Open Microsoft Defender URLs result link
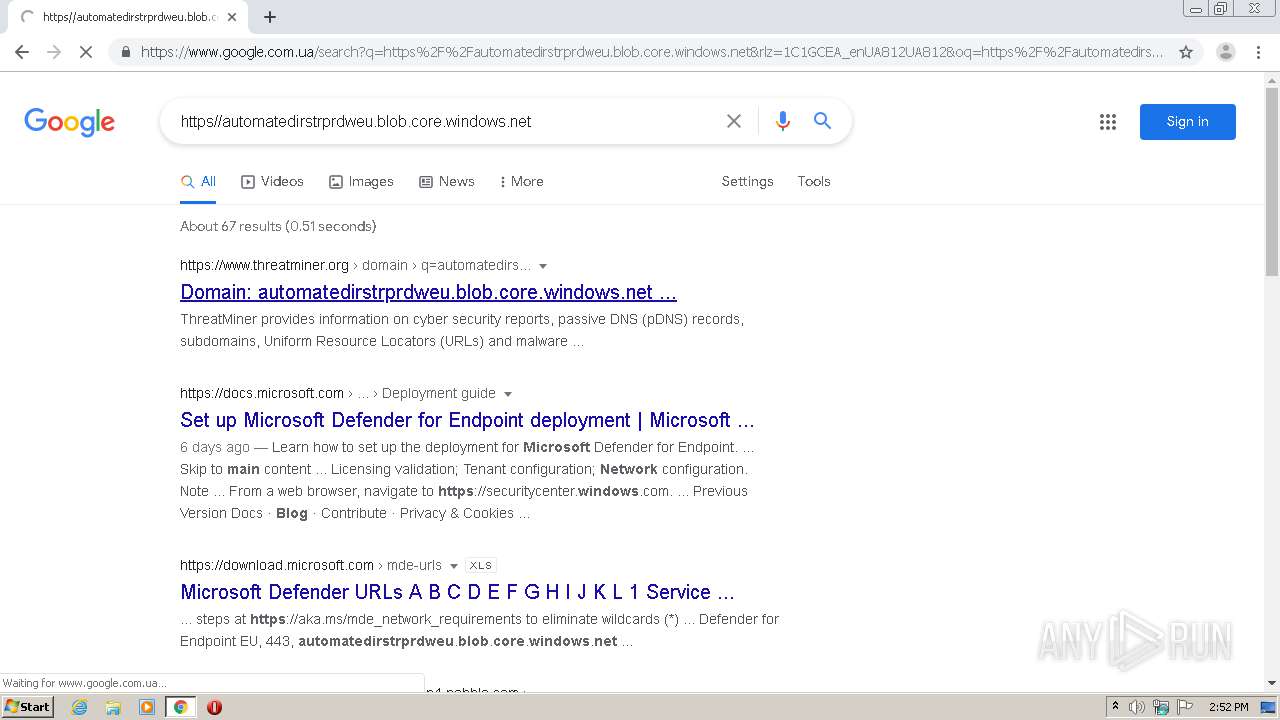 click(x=457, y=592)
